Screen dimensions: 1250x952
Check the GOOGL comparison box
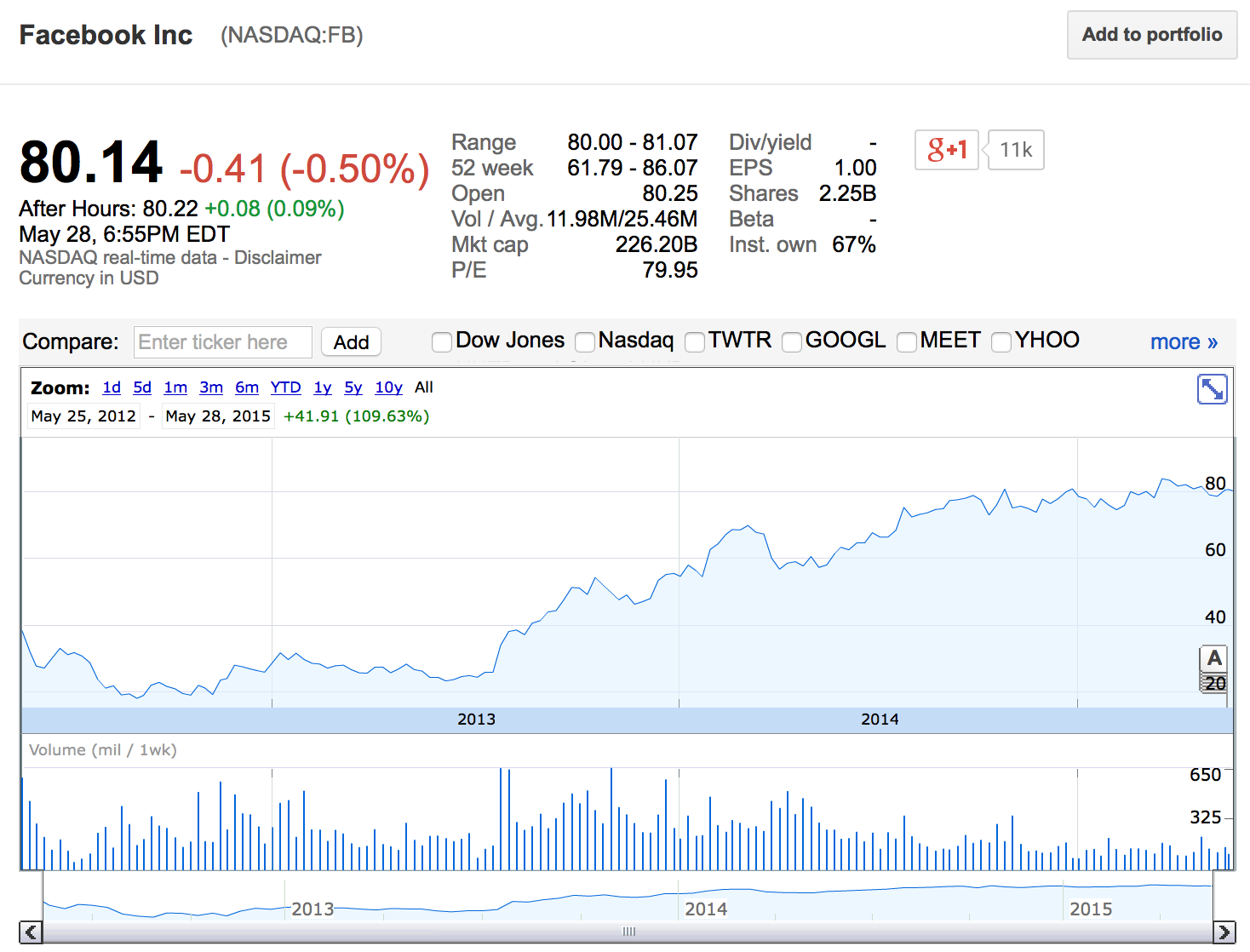[792, 342]
